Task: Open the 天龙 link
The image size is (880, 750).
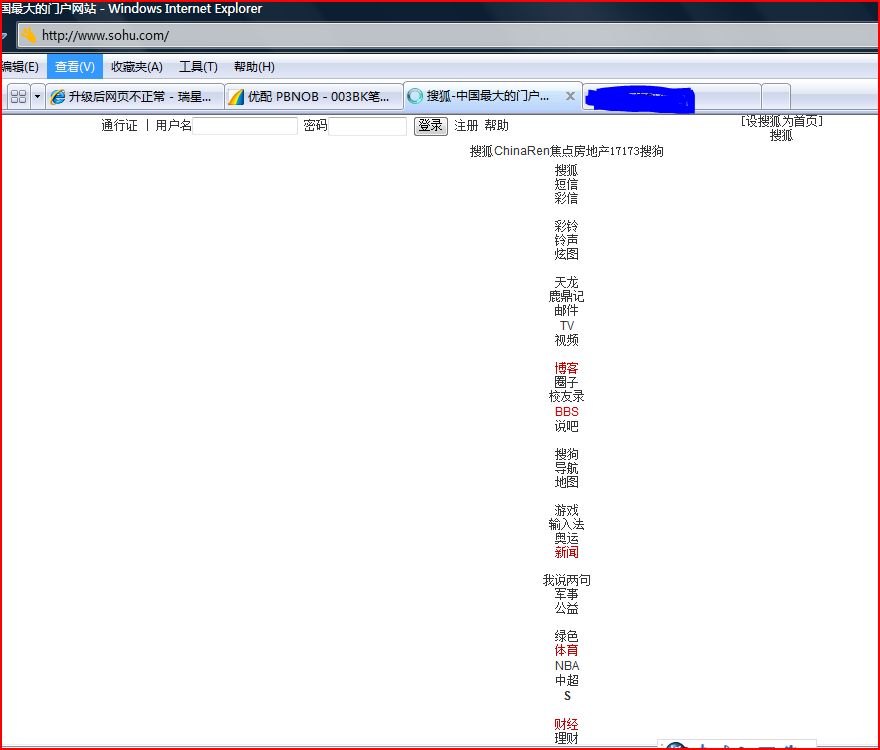Action: click(566, 282)
